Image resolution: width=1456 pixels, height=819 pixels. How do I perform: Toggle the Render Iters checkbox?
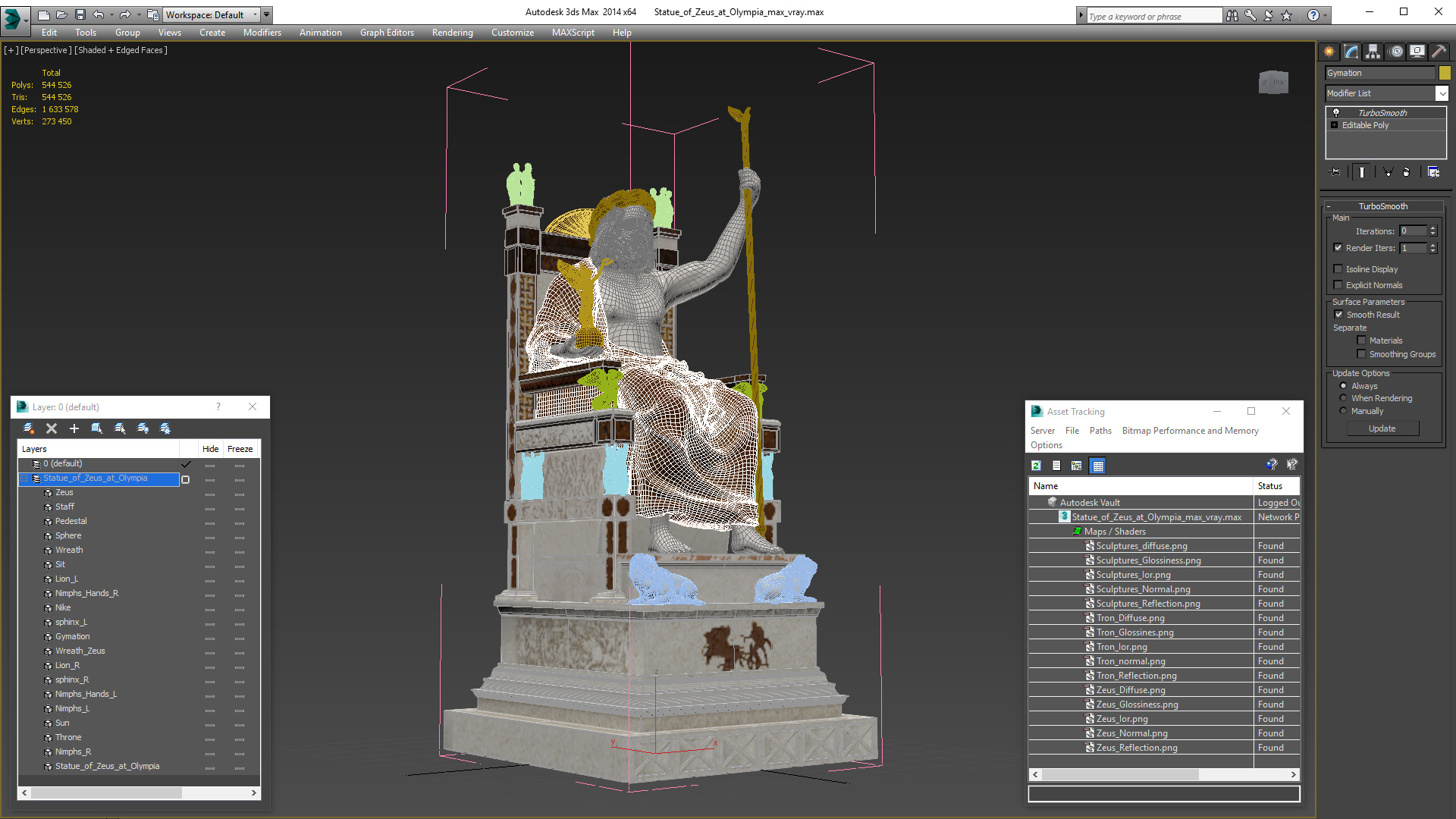(1338, 248)
